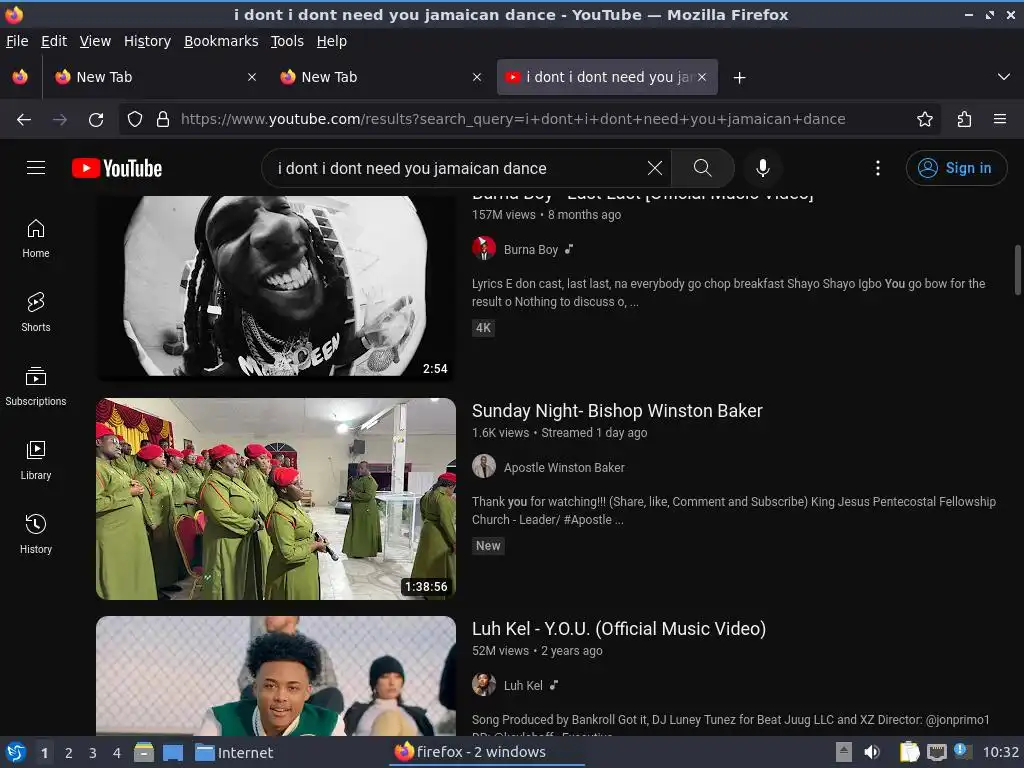
Task: Click the Firefox View icon at tab strip start
Action: pos(20,77)
